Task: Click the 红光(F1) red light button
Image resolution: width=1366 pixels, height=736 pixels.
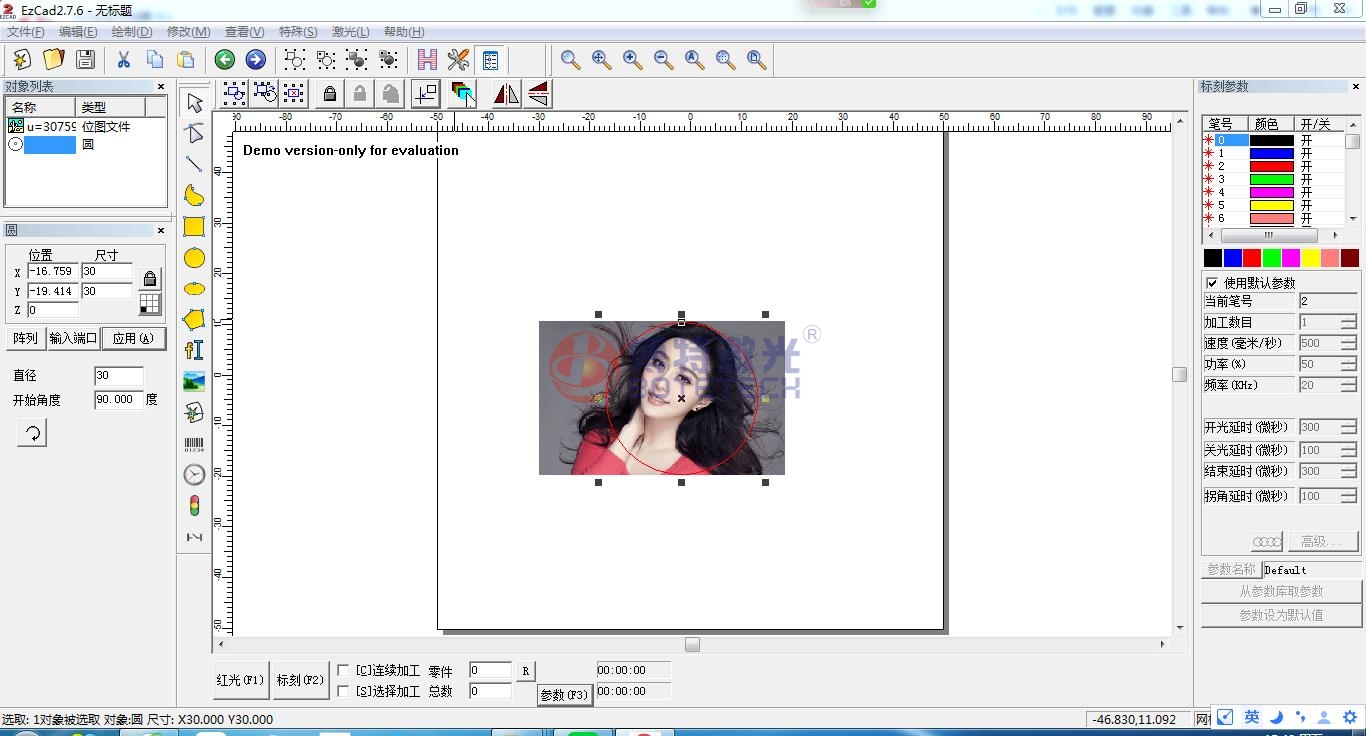Action: click(241, 680)
